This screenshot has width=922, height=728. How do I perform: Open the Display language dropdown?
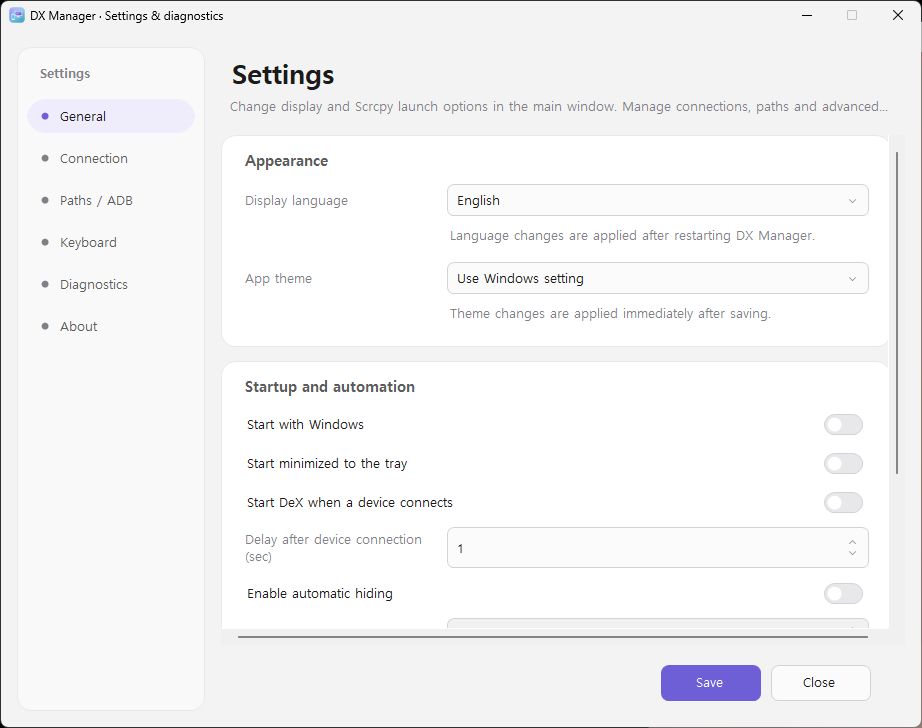click(x=657, y=201)
